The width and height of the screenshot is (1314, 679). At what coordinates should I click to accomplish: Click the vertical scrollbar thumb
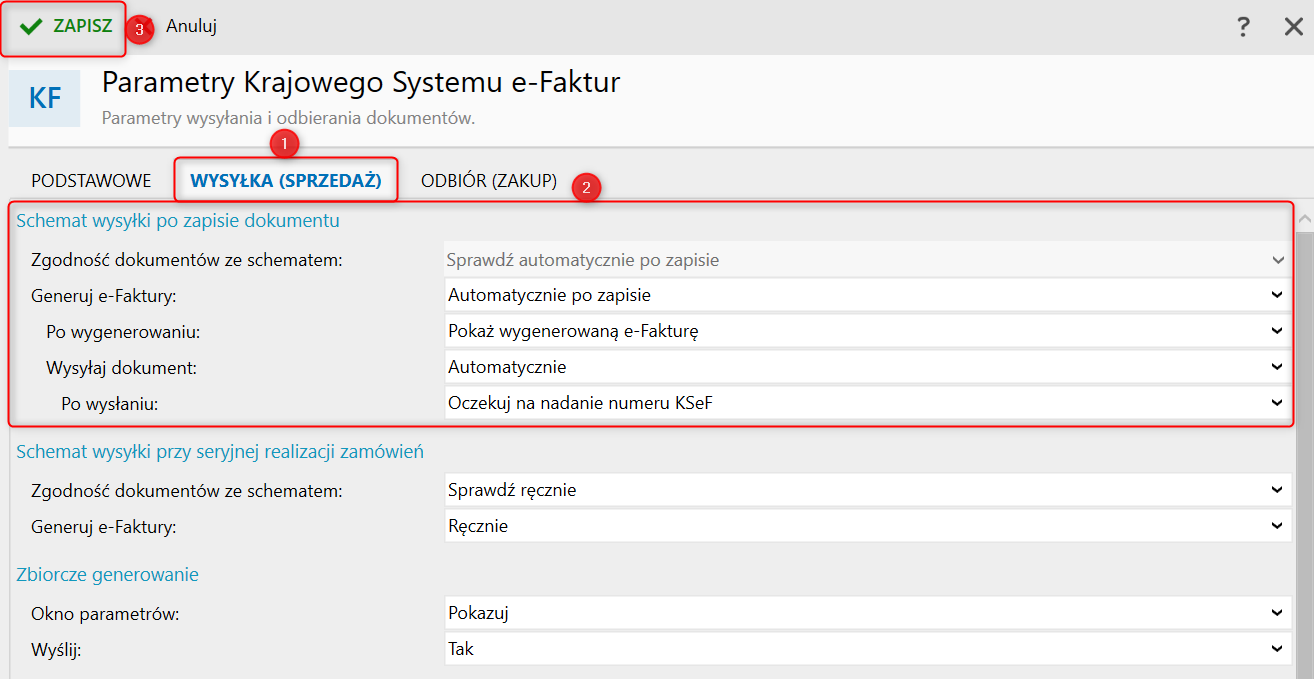click(x=1304, y=450)
